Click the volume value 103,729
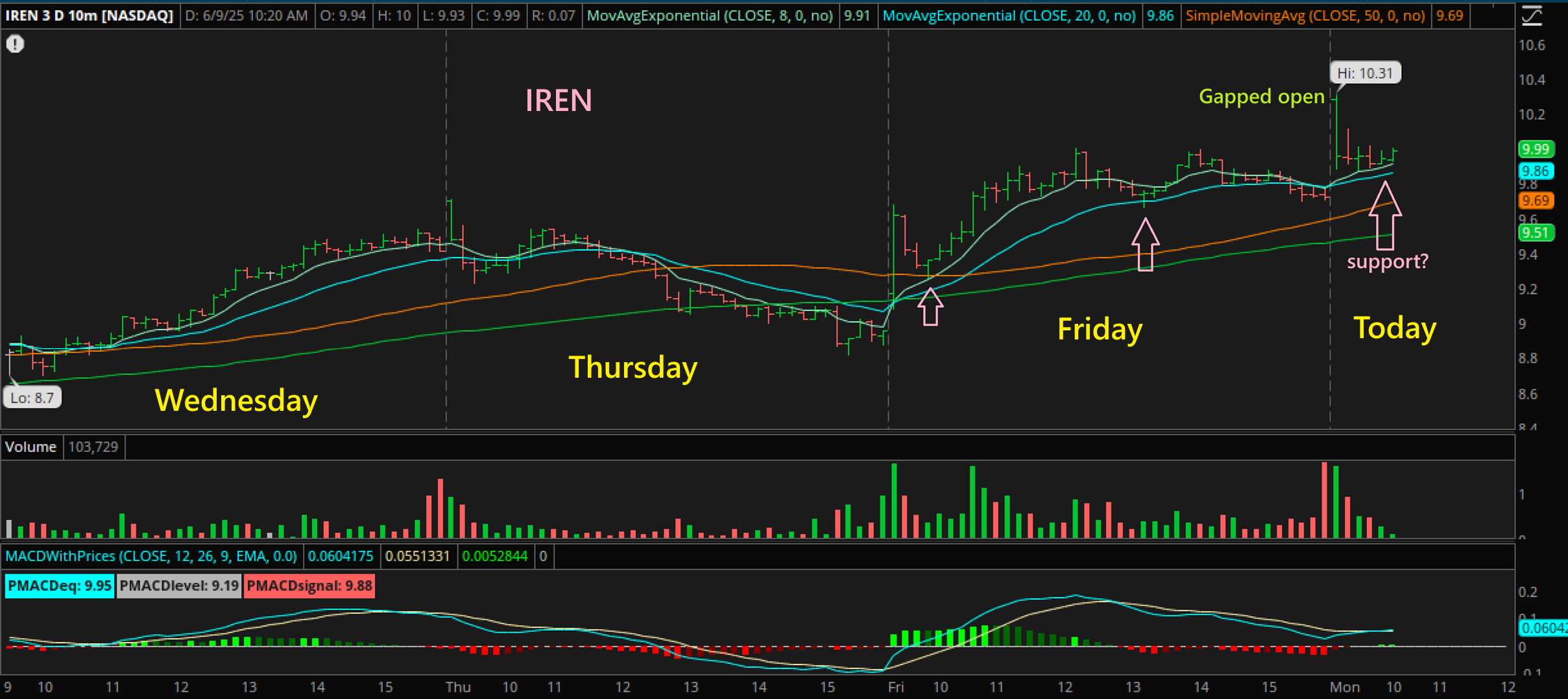 [x=93, y=447]
